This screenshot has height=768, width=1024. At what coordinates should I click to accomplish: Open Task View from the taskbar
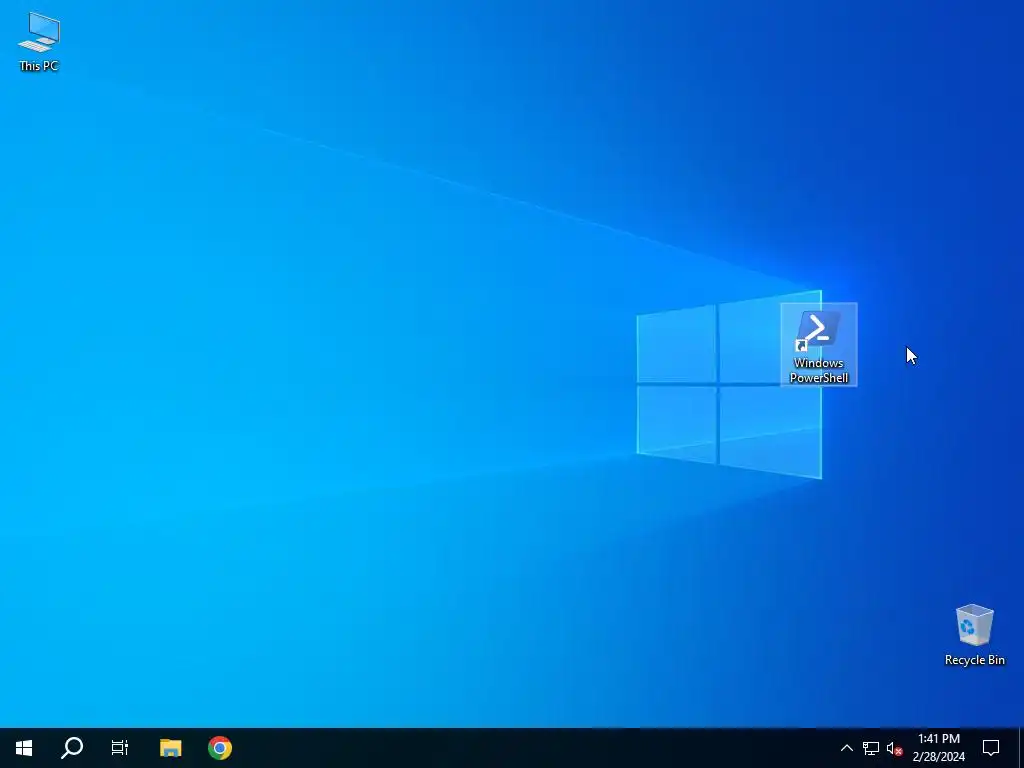point(120,748)
